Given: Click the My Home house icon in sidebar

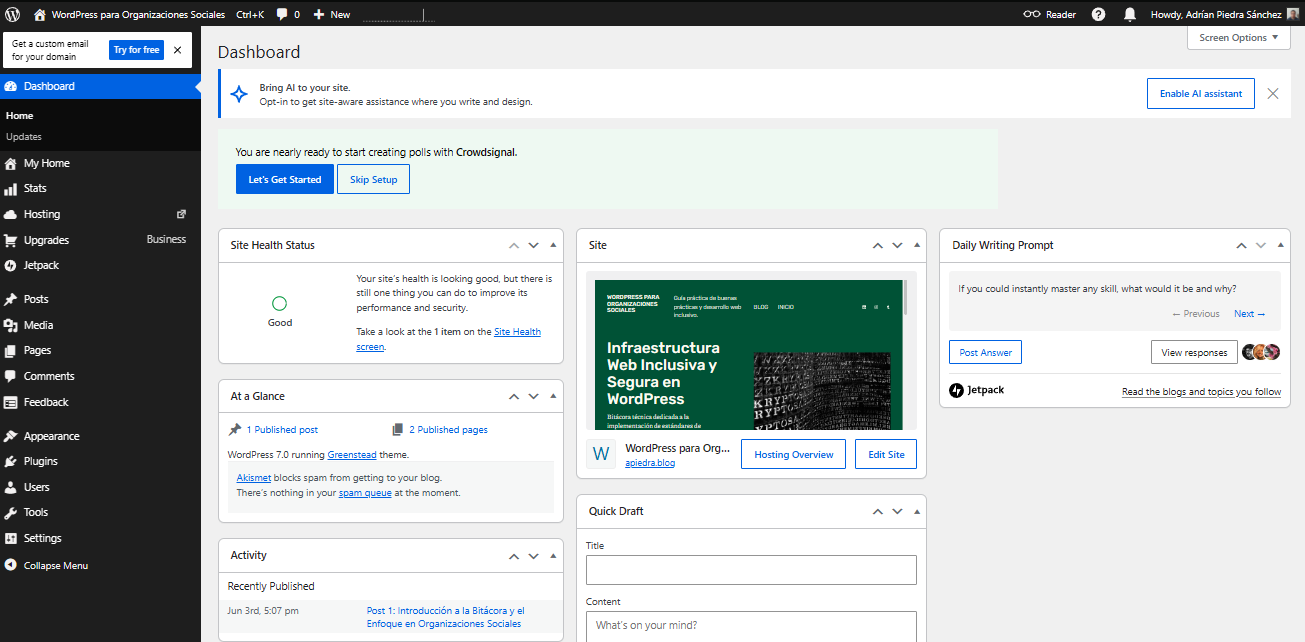Looking at the screenshot, I should [x=11, y=163].
